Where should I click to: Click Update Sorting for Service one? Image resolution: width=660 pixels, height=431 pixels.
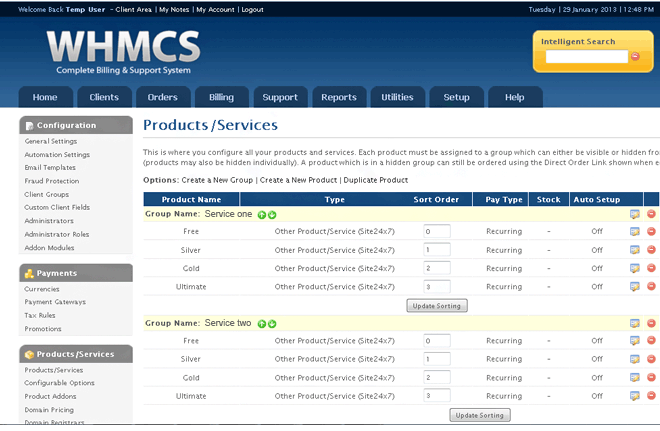tap(437, 306)
